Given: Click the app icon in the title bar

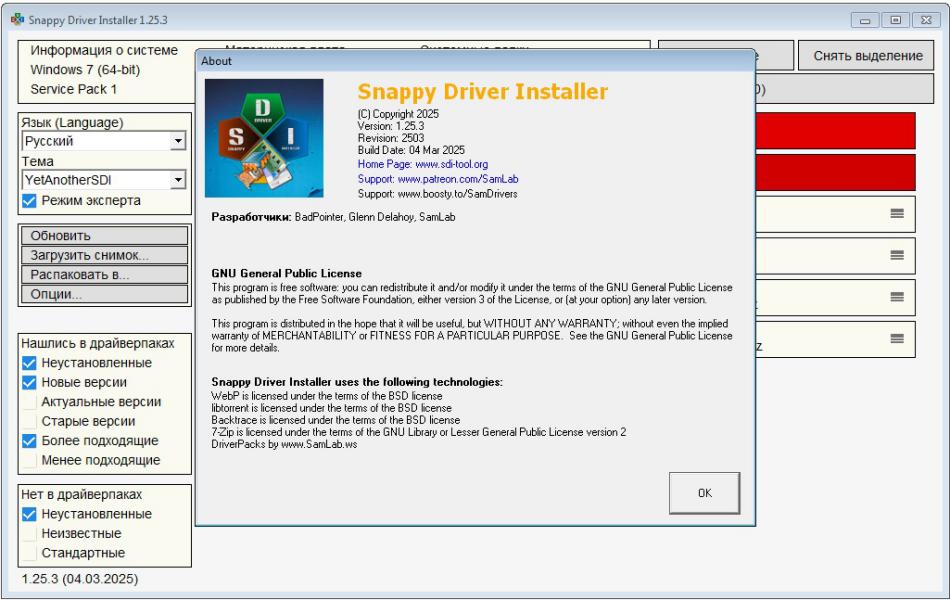Looking at the screenshot, I should 16,20.
